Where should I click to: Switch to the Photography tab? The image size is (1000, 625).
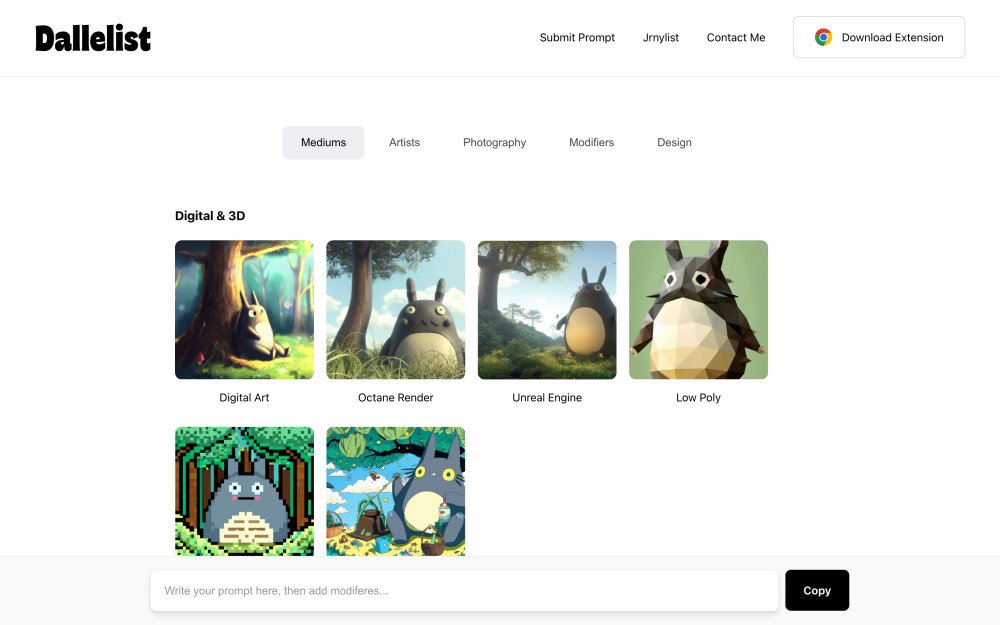494,143
